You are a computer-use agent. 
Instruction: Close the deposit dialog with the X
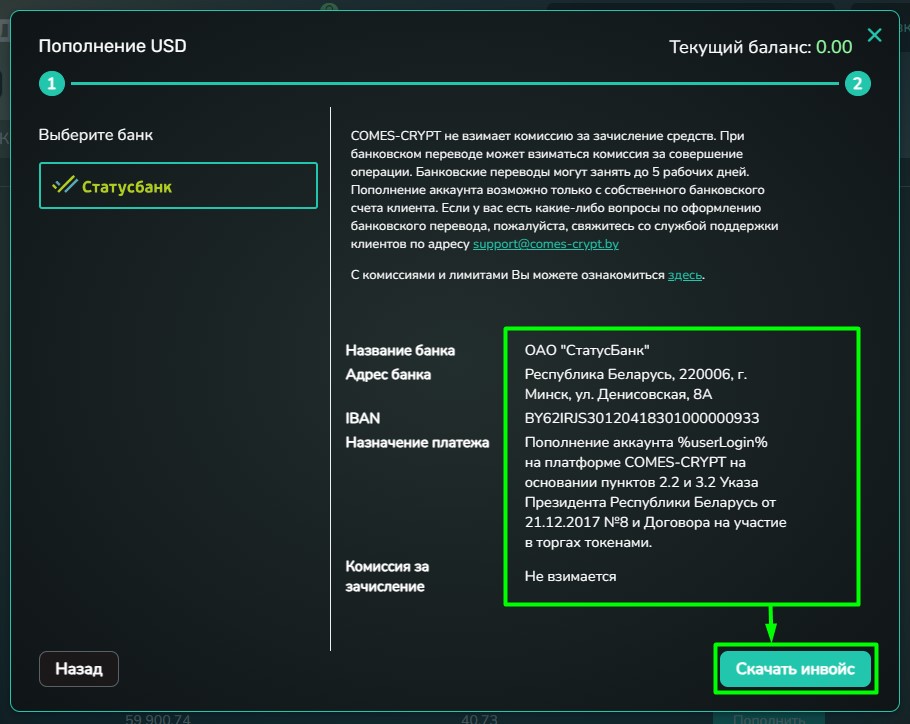coord(875,36)
